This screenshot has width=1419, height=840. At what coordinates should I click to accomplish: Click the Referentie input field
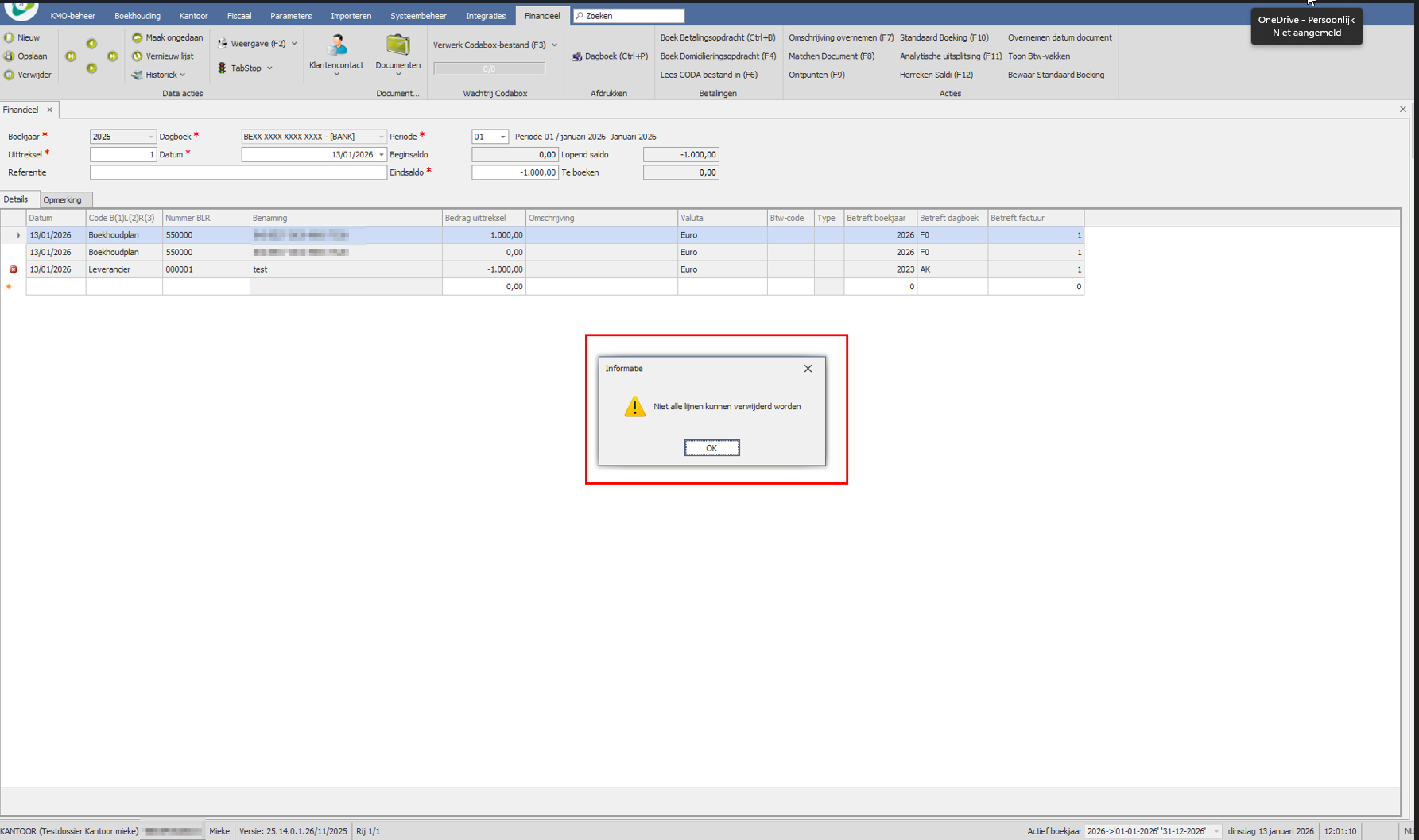pyautogui.click(x=238, y=172)
